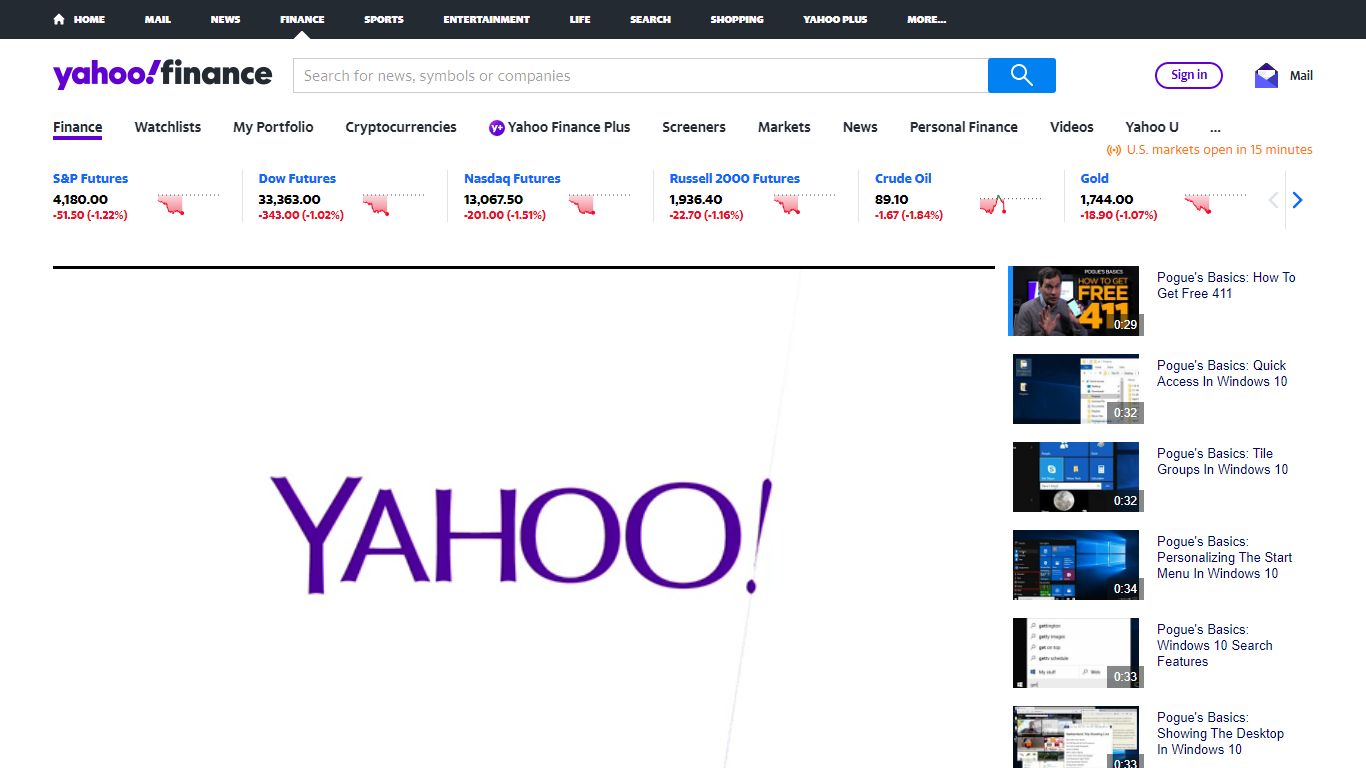
Task: Sign in to Yahoo account
Action: (x=1189, y=75)
